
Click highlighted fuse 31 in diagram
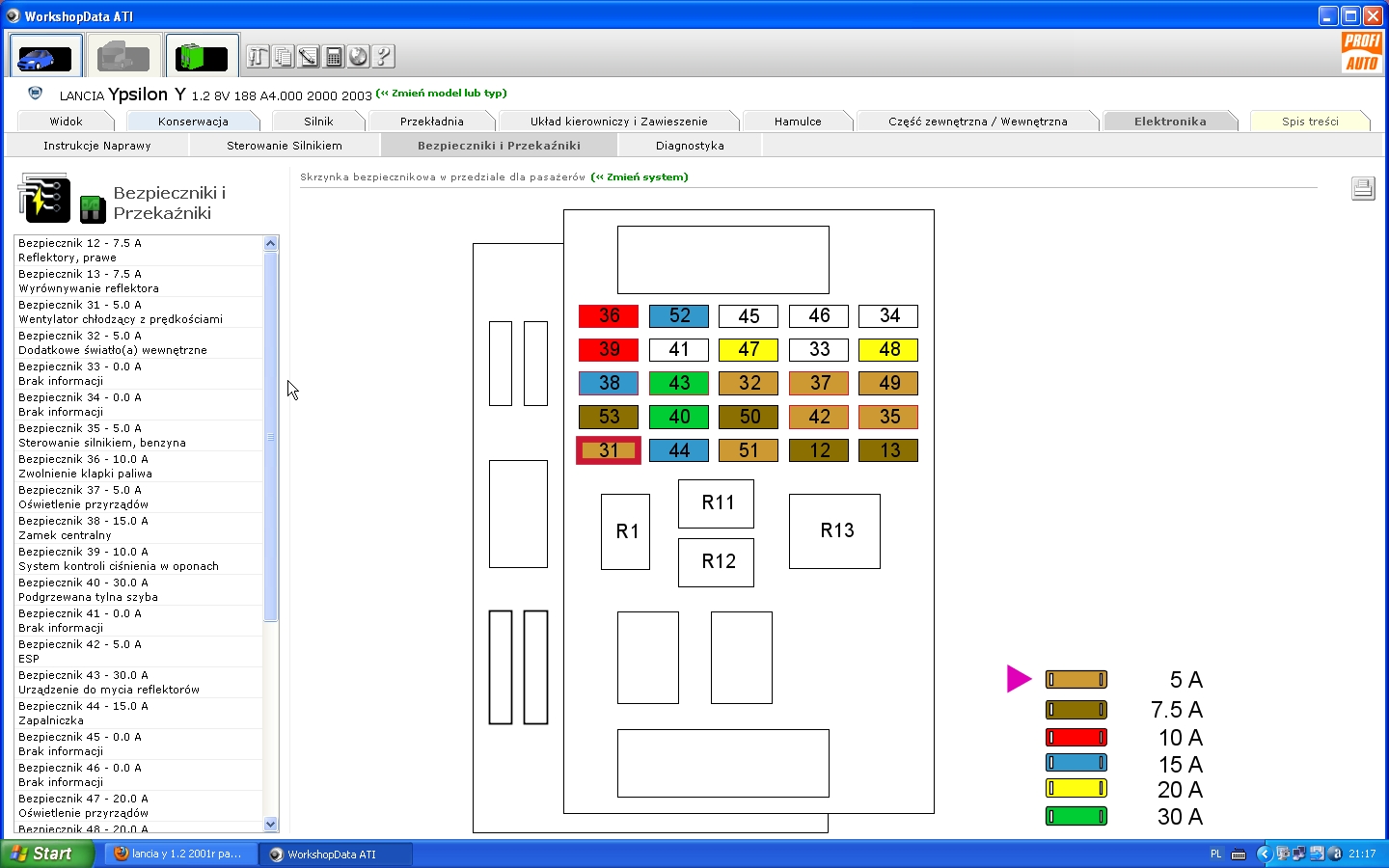click(609, 450)
